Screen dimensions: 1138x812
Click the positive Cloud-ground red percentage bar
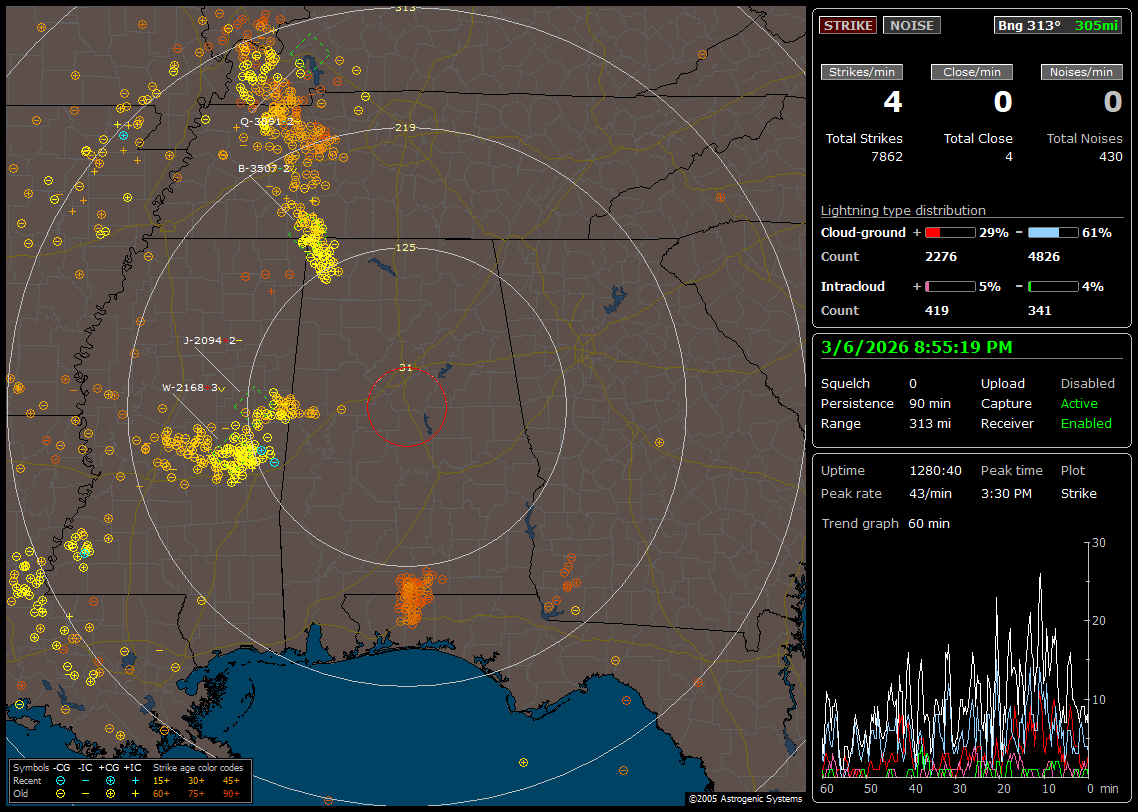pyautogui.click(x=949, y=232)
